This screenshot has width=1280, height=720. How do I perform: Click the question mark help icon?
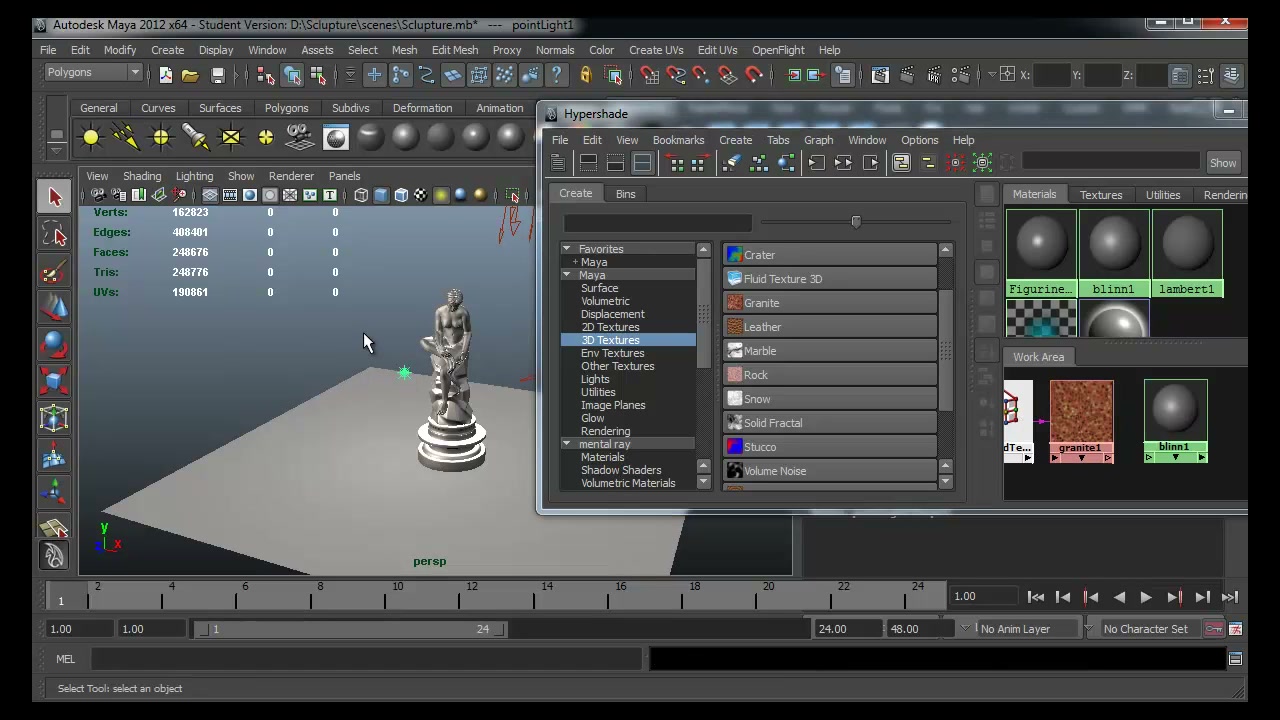pos(557,75)
